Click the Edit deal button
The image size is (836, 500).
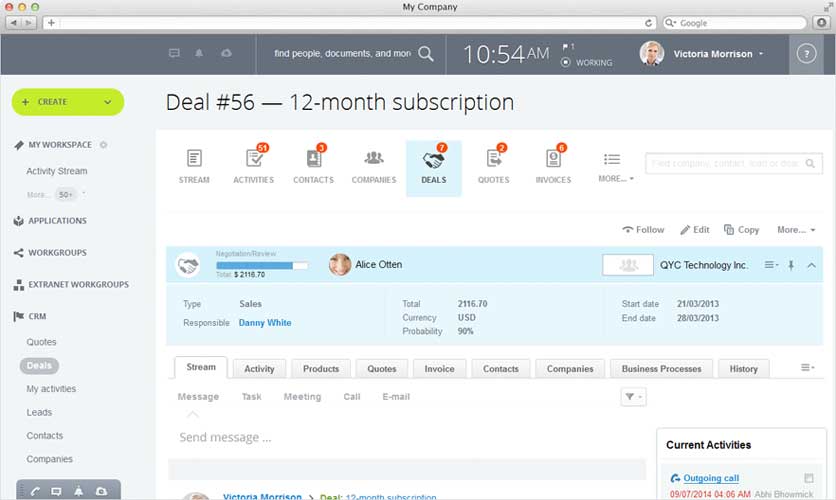pos(695,230)
